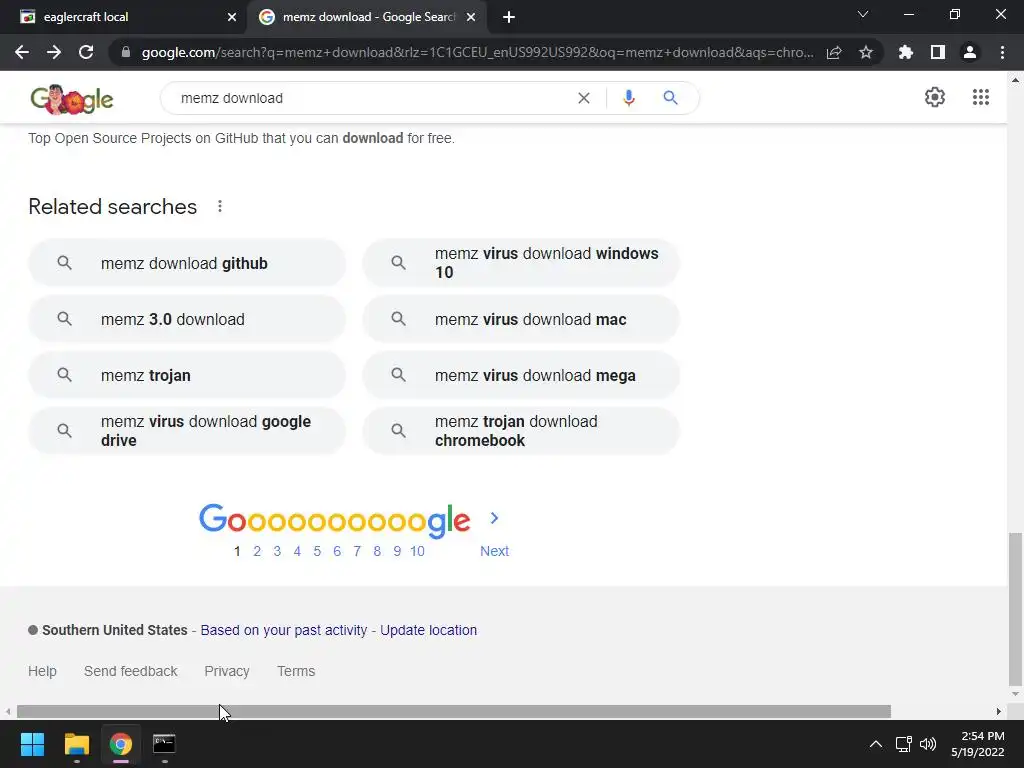Reload the page with the refresh icon

86,53
